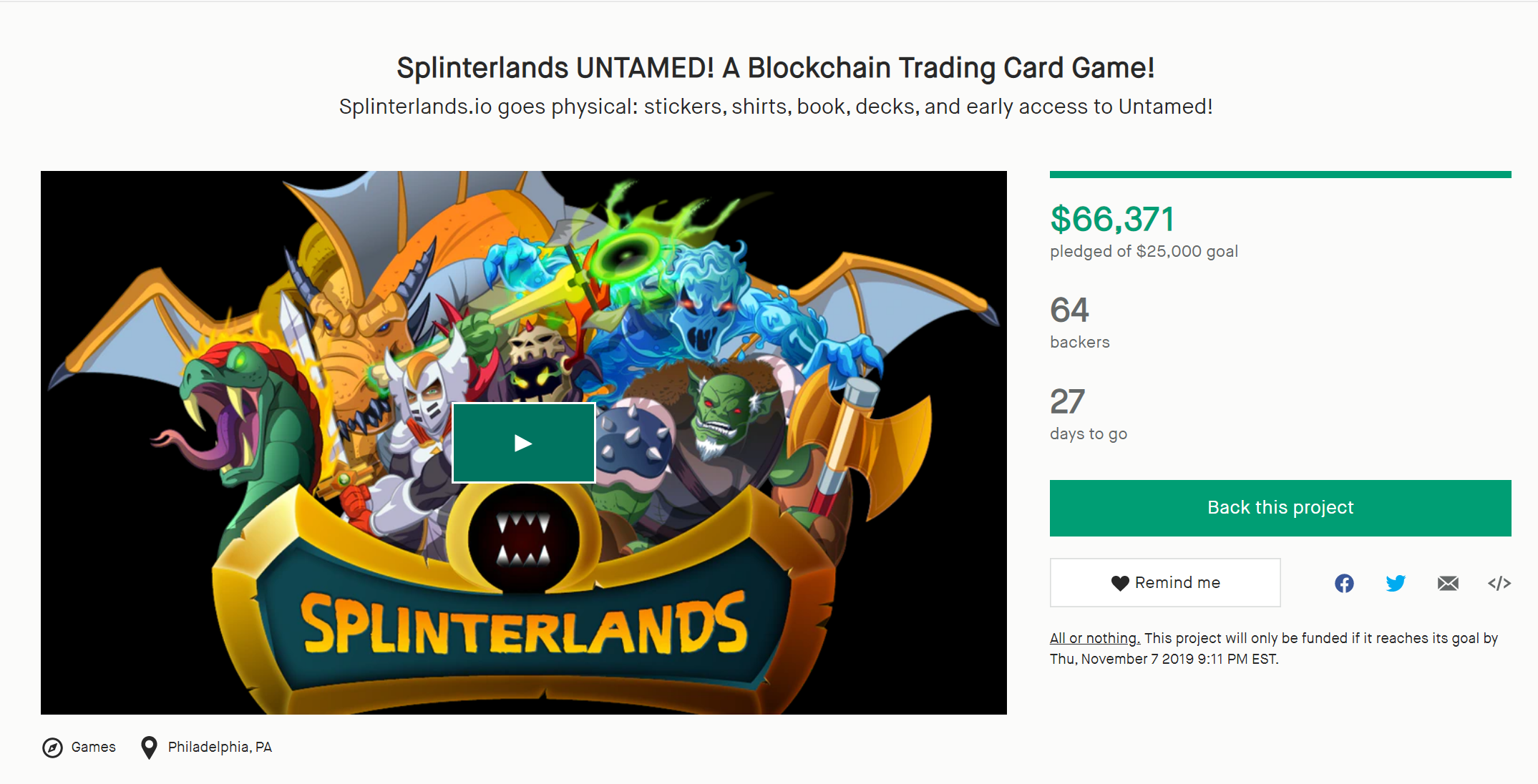1538x784 pixels.
Task: Share project on Facebook
Action: click(1344, 583)
